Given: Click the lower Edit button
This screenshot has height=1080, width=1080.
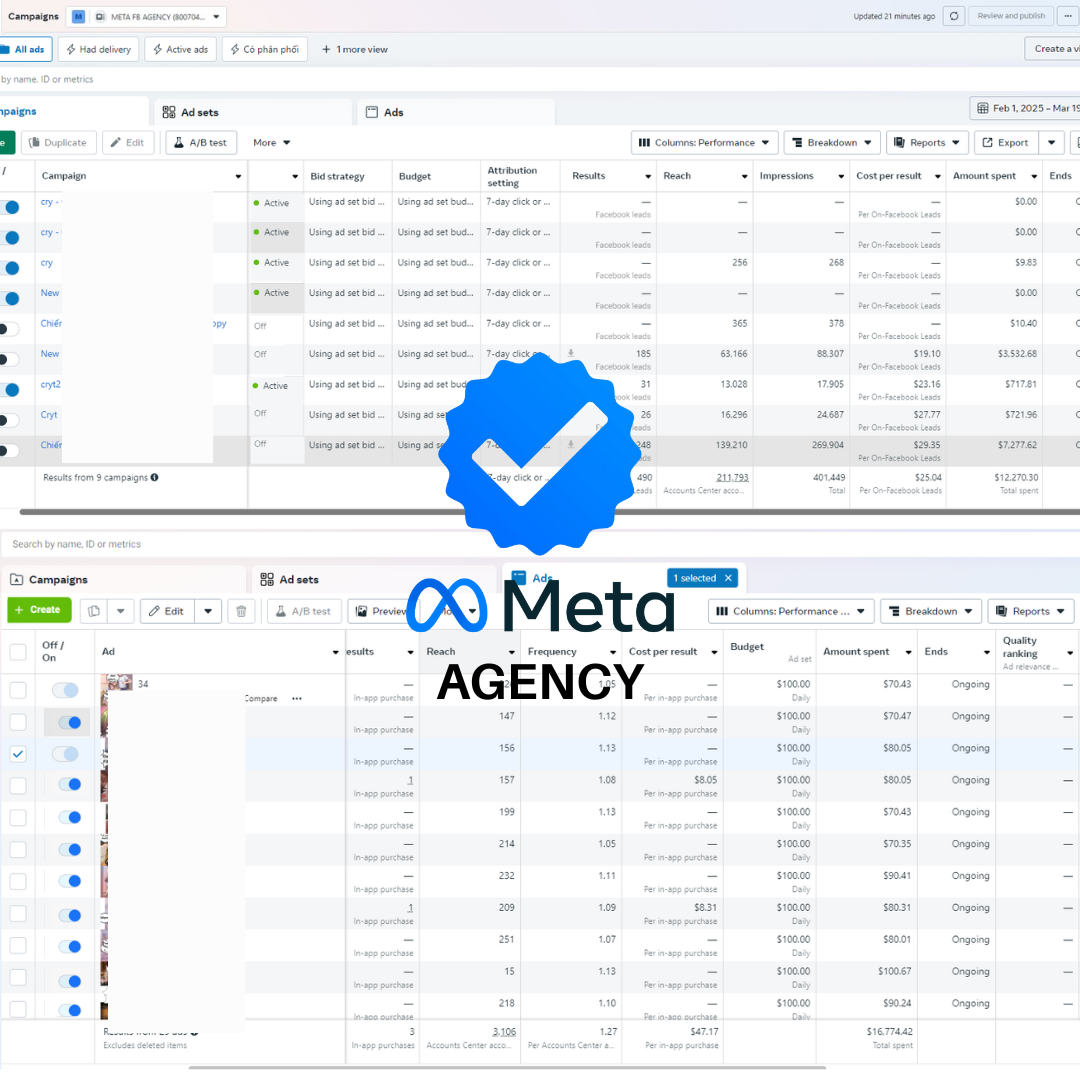Looking at the screenshot, I should [167, 611].
